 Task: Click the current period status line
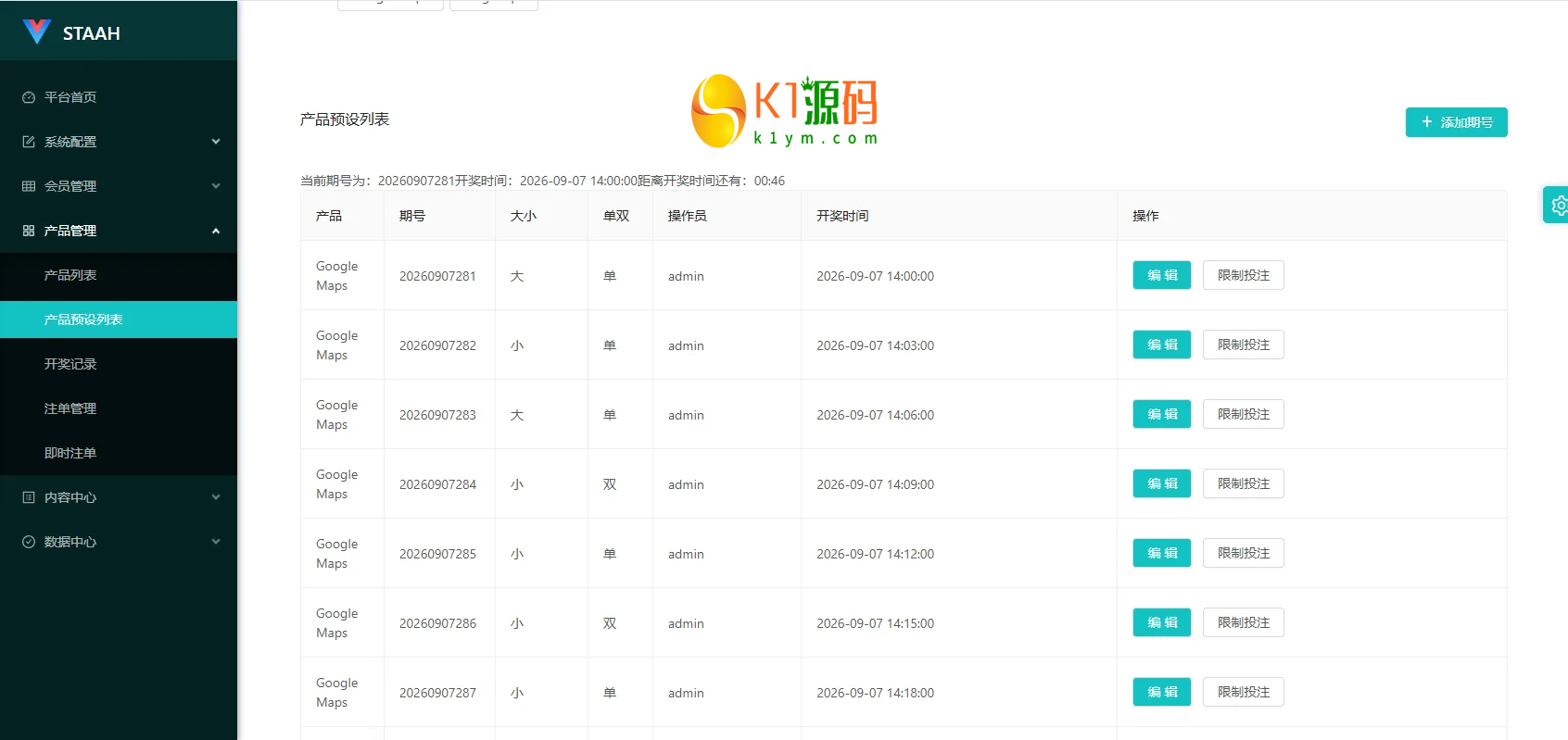click(x=542, y=181)
